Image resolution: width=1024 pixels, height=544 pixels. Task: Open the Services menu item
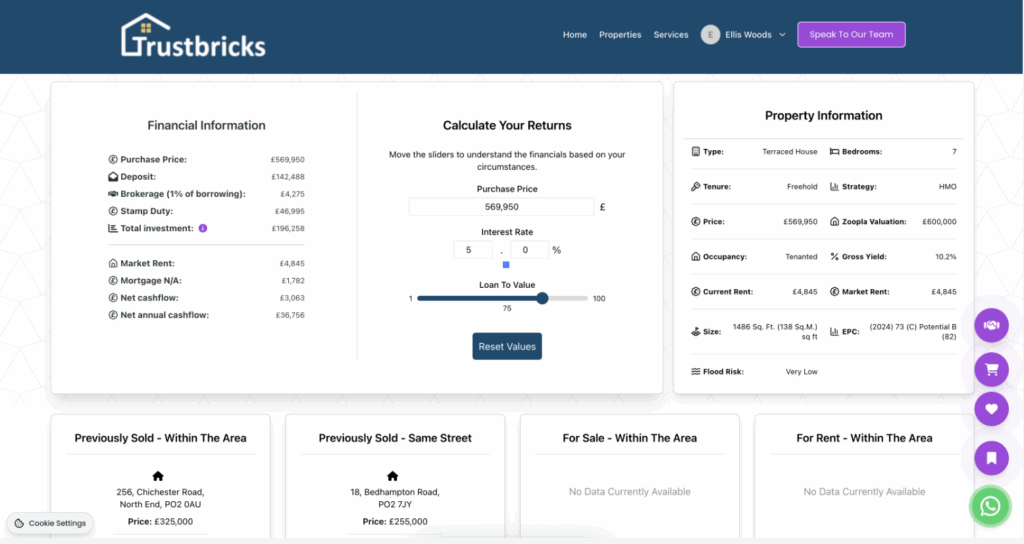[671, 34]
